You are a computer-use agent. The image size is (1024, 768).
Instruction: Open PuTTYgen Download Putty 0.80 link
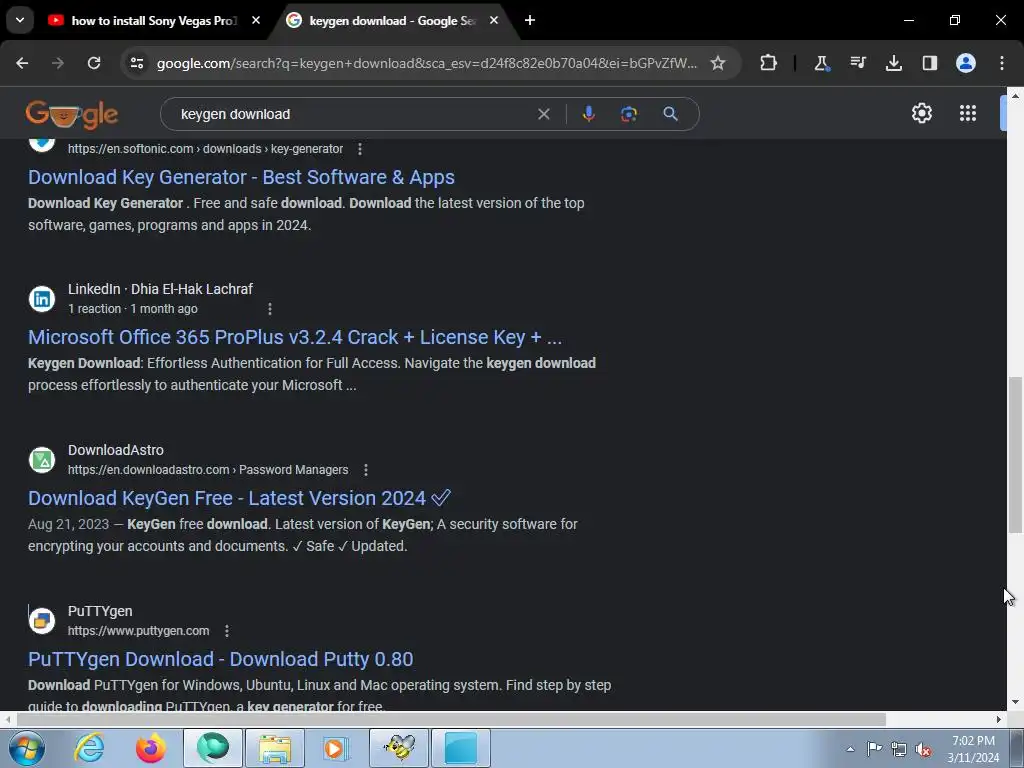(220, 659)
